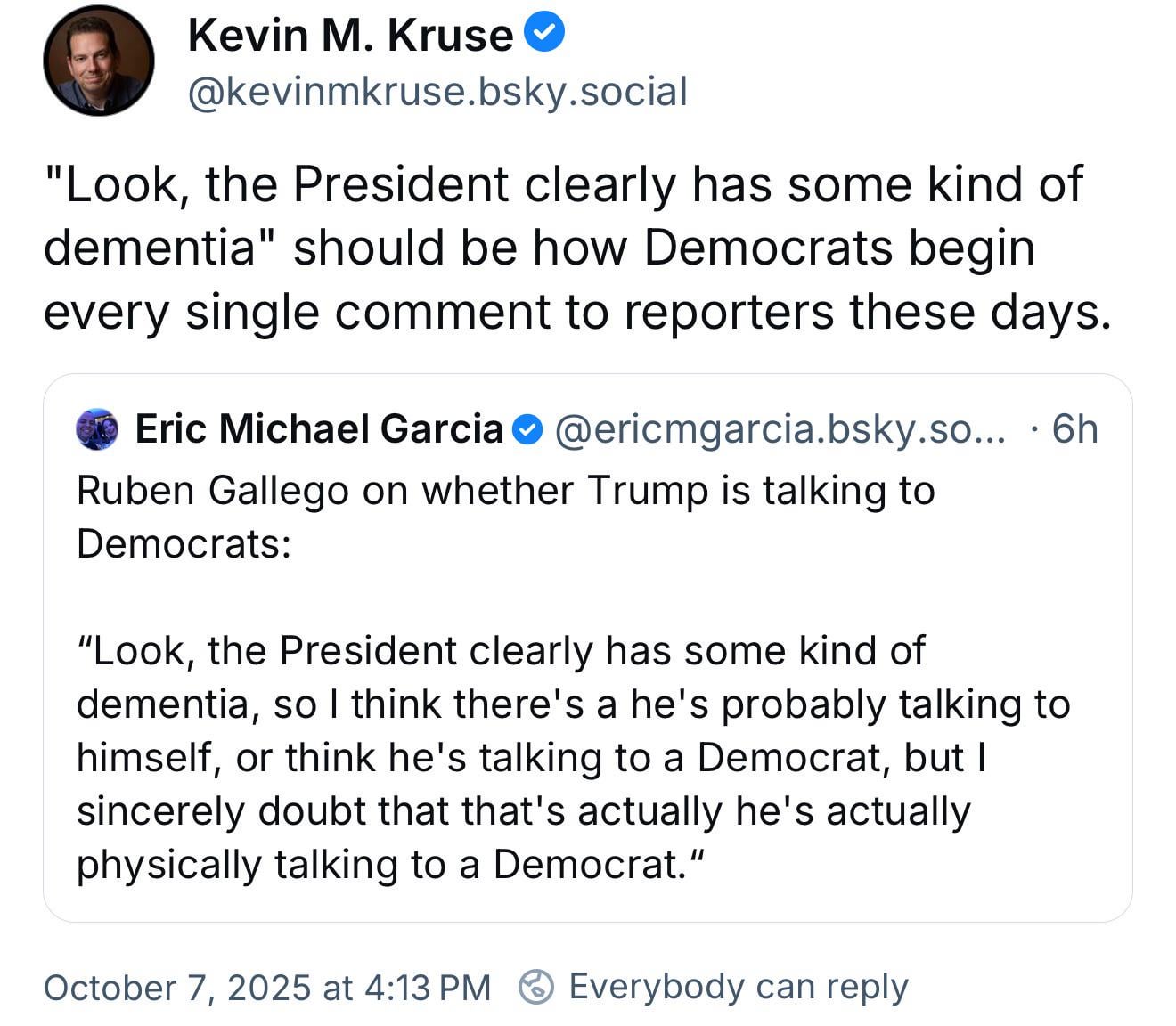The height and width of the screenshot is (1026, 1176).
Task: Open the @kevinmkruse.bsky.social handle
Action: (x=437, y=92)
